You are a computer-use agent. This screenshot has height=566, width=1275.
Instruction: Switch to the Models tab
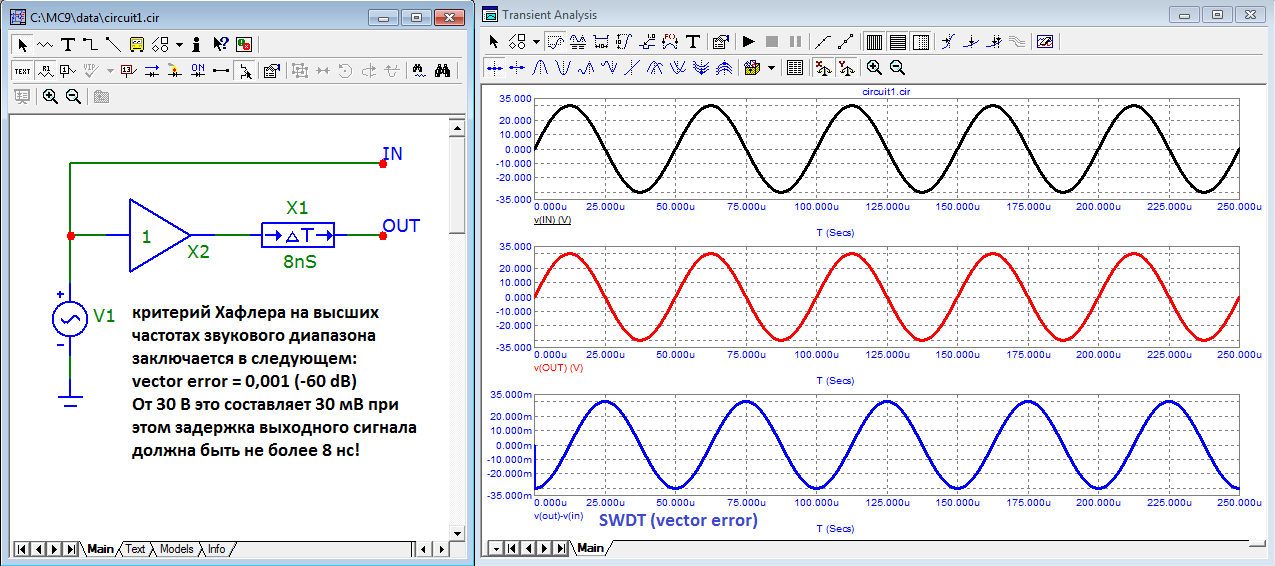176,549
